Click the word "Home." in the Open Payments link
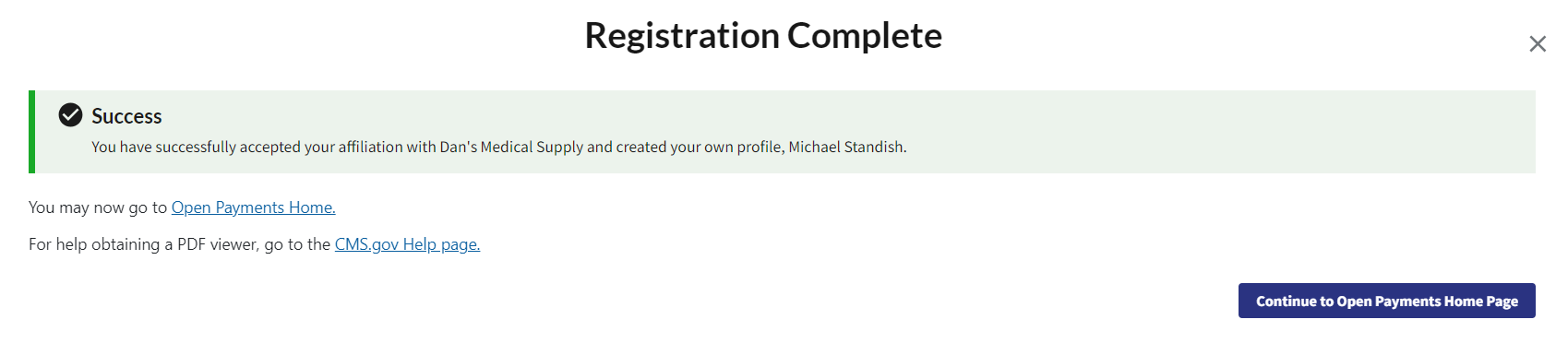 pos(312,207)
